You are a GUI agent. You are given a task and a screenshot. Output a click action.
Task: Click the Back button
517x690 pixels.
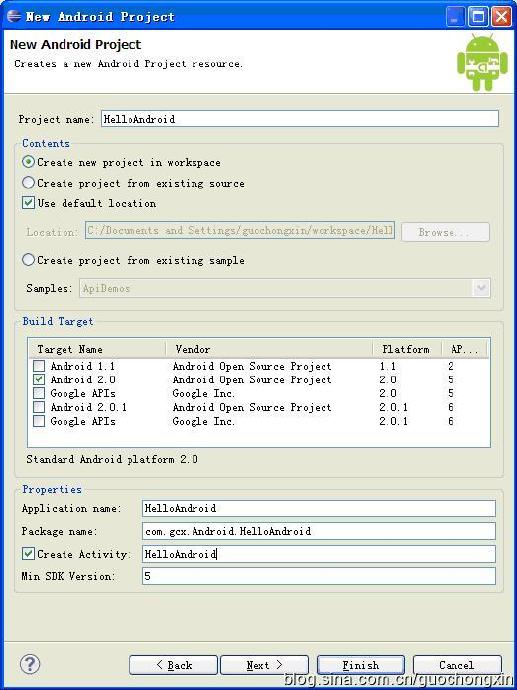click(x=173, y=665)
